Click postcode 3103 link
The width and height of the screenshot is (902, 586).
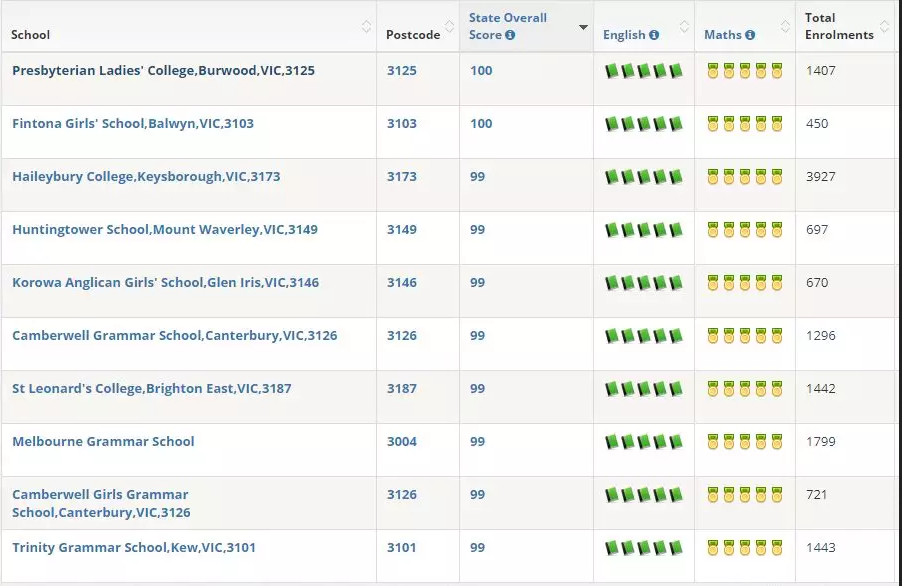[402, 124]
